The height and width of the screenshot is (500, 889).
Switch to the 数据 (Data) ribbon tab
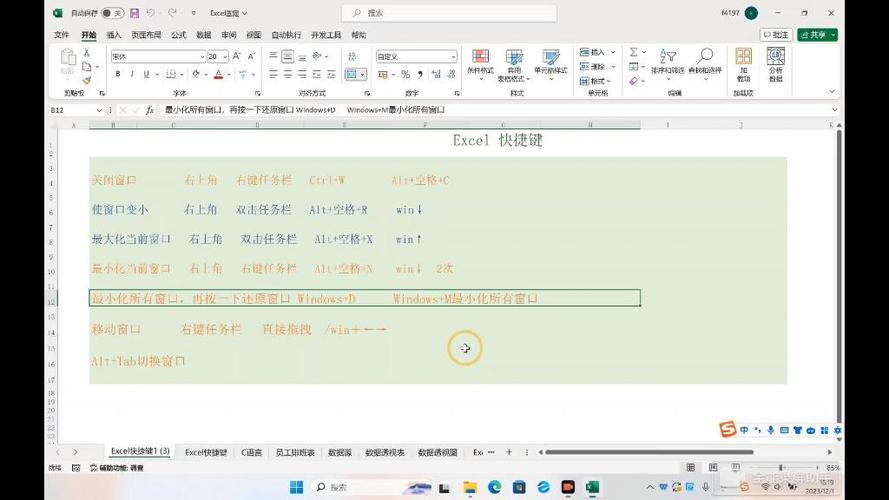(204, 35)
